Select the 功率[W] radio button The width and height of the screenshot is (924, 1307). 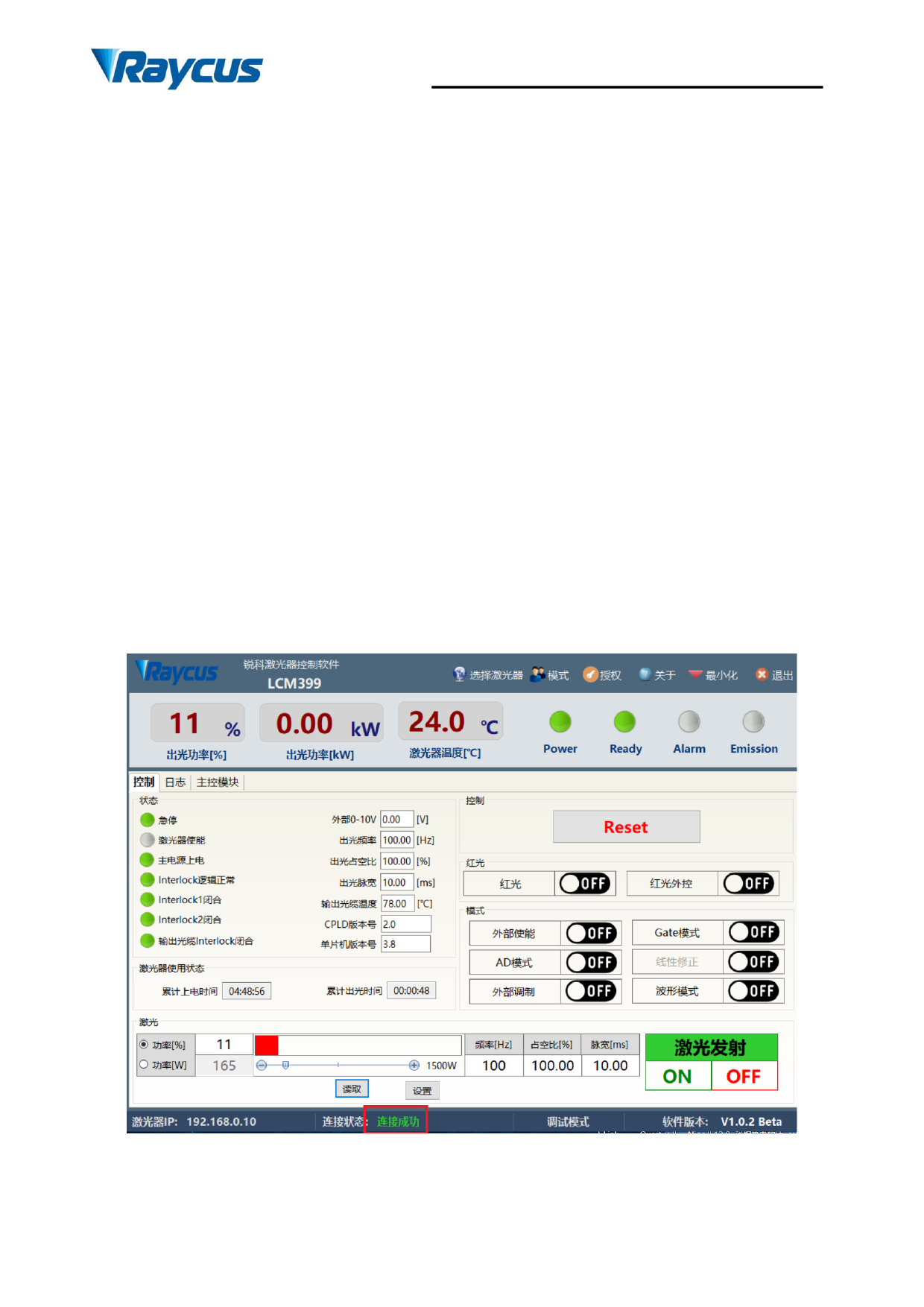point(144,1065)
